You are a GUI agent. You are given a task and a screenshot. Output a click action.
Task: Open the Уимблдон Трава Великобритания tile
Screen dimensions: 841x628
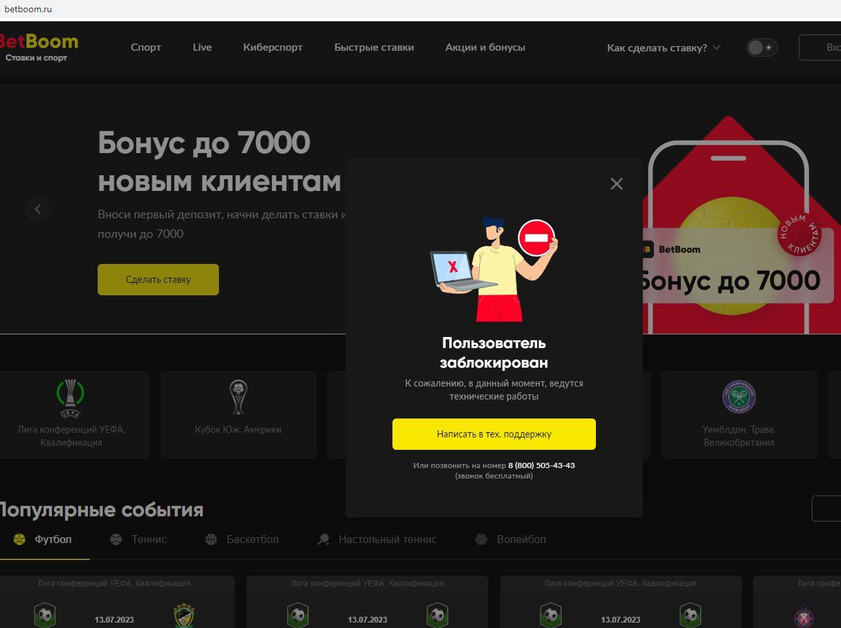coord(739,415)
